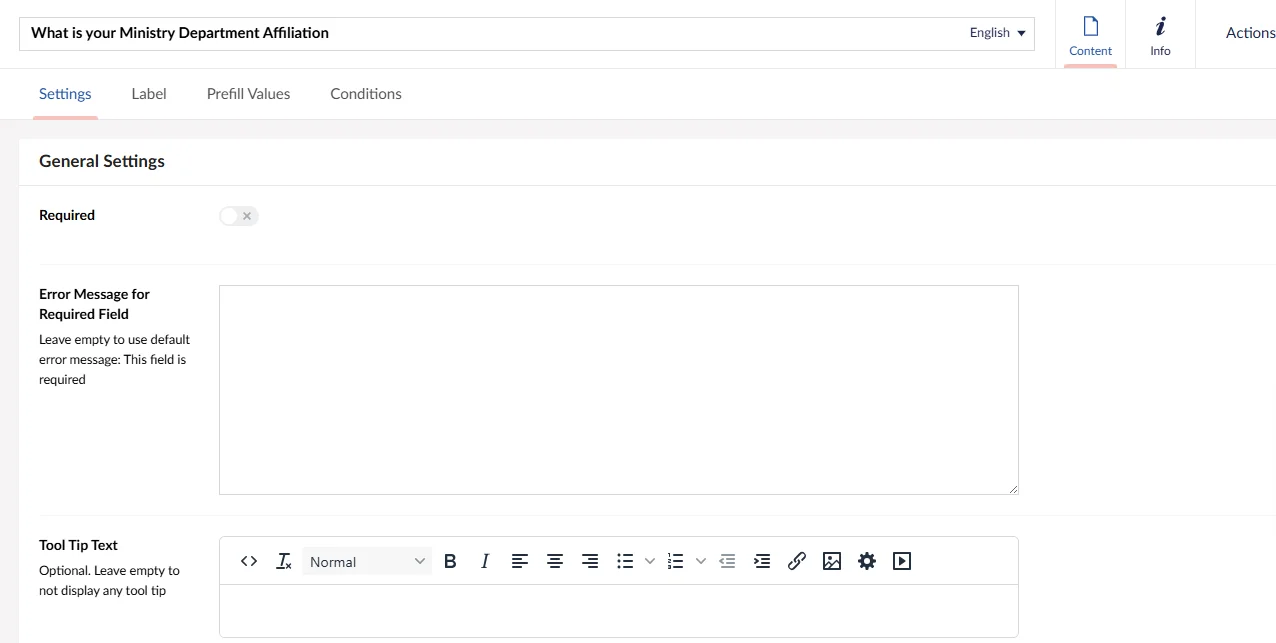Insert an image into the Tool Tip
1276x643 pixels.
pos(832,561)
